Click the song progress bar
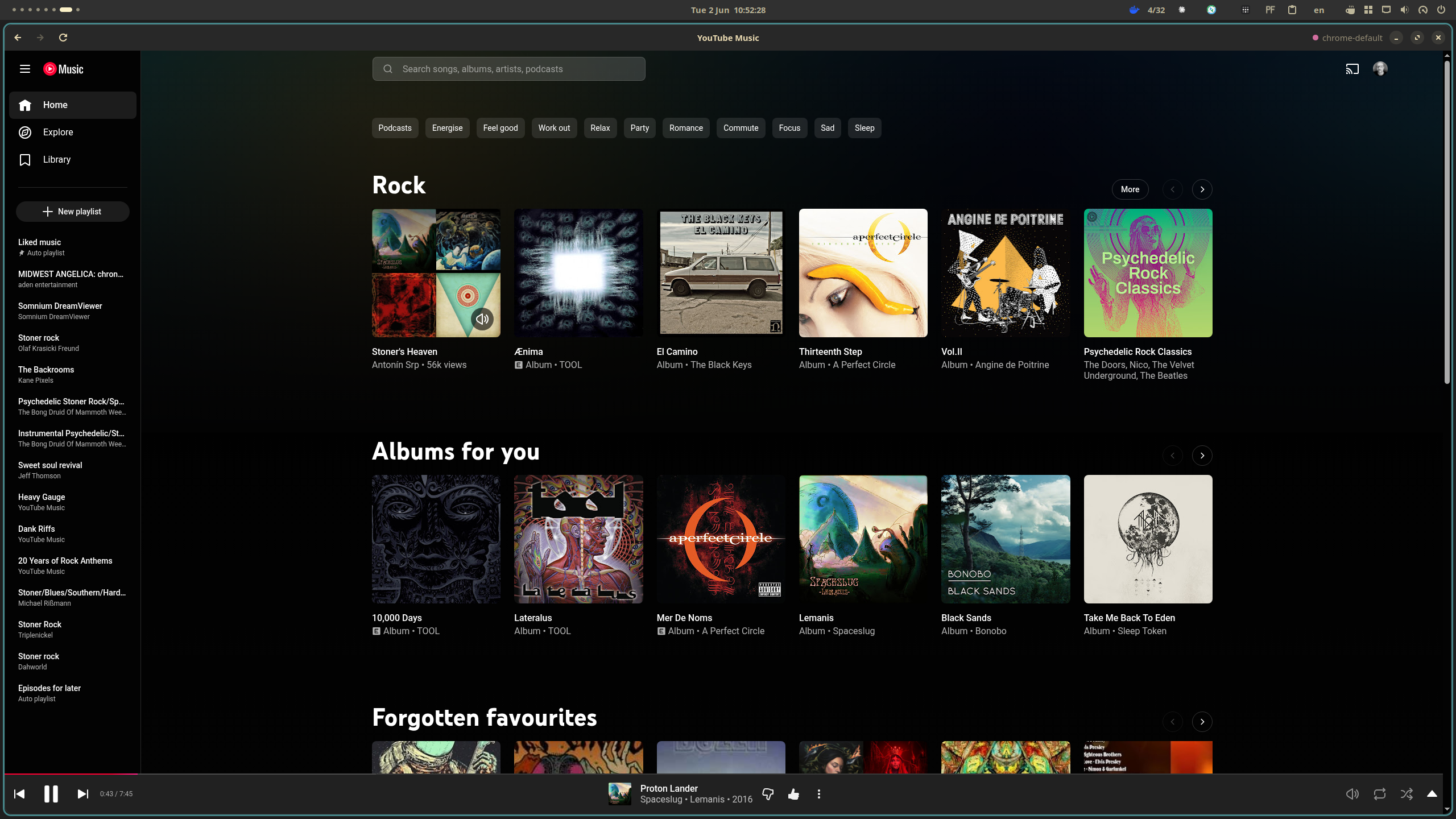 (x=723, y=774)
